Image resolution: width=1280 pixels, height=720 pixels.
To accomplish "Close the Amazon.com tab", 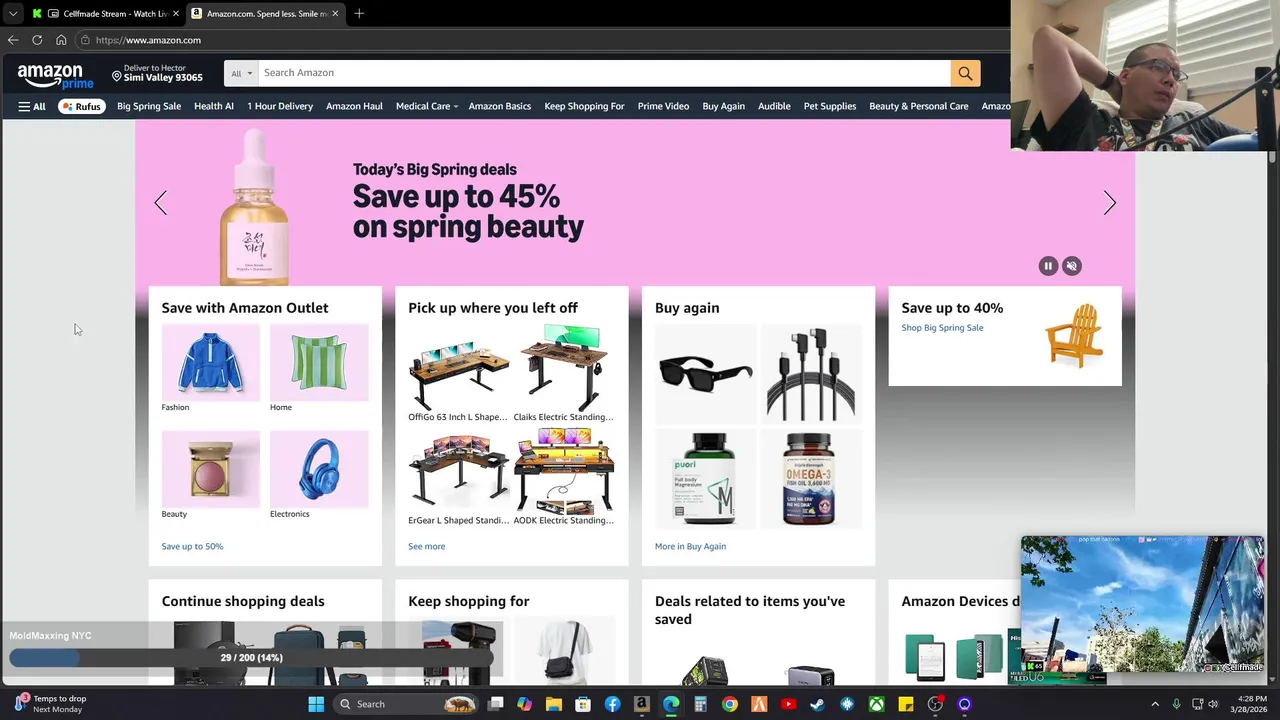I will click(335, 13).
